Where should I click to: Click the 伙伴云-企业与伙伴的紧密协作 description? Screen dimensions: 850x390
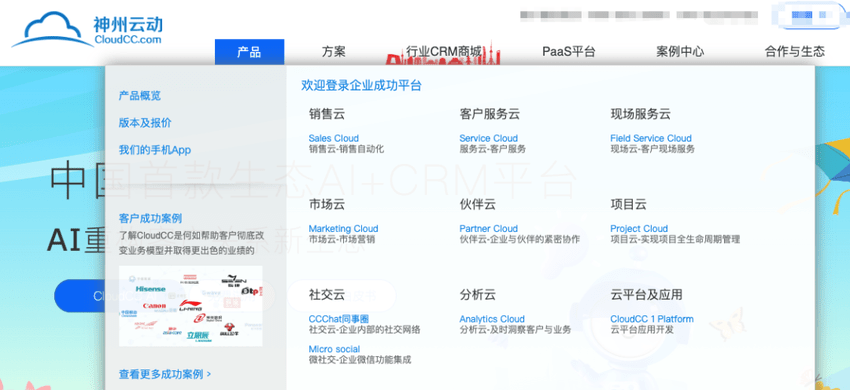pos(519,239)
